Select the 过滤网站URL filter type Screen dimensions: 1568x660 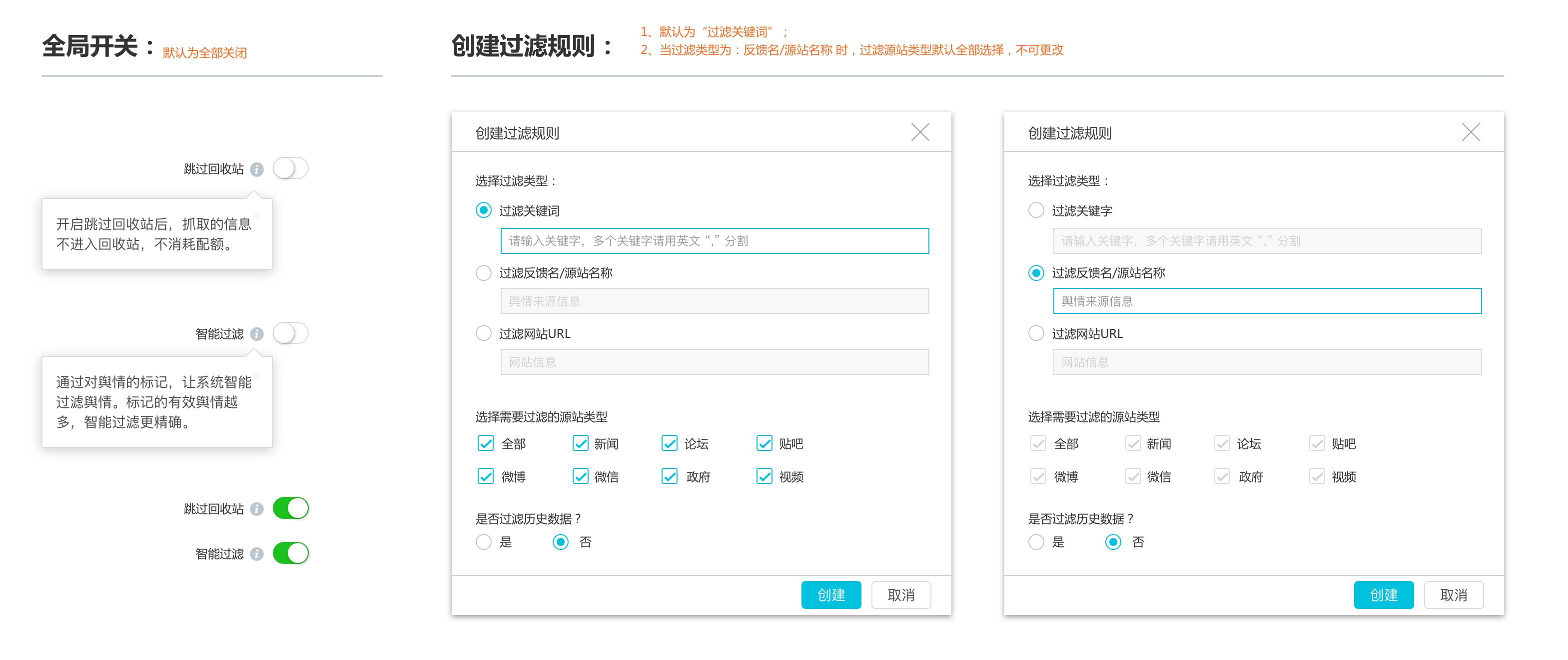483,333
